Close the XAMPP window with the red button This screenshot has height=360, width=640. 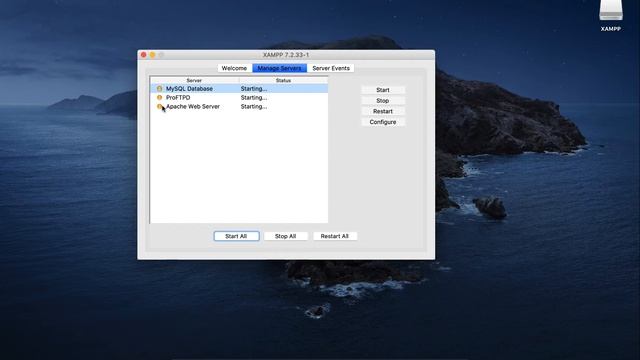[144, 55]
